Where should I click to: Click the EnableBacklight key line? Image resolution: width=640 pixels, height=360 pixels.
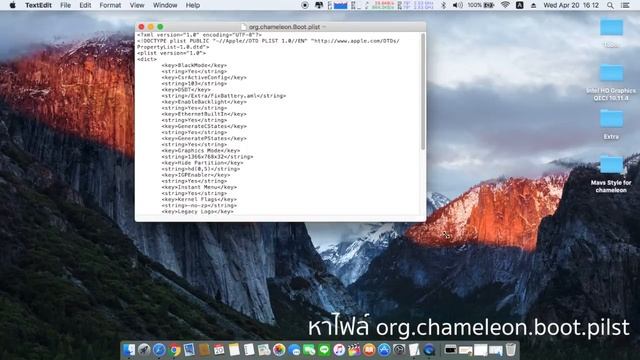tap(204, 102)
